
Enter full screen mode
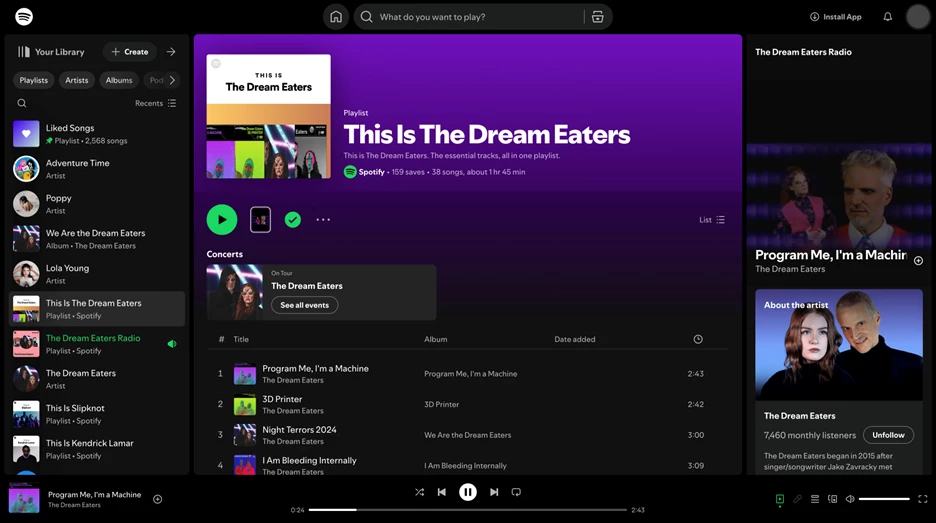pos(923,499)
